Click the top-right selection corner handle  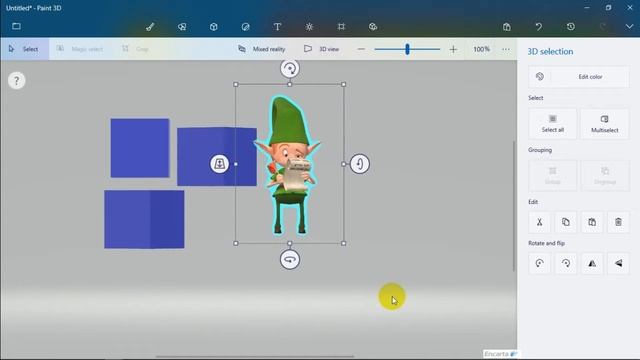[x=344, y=84]
